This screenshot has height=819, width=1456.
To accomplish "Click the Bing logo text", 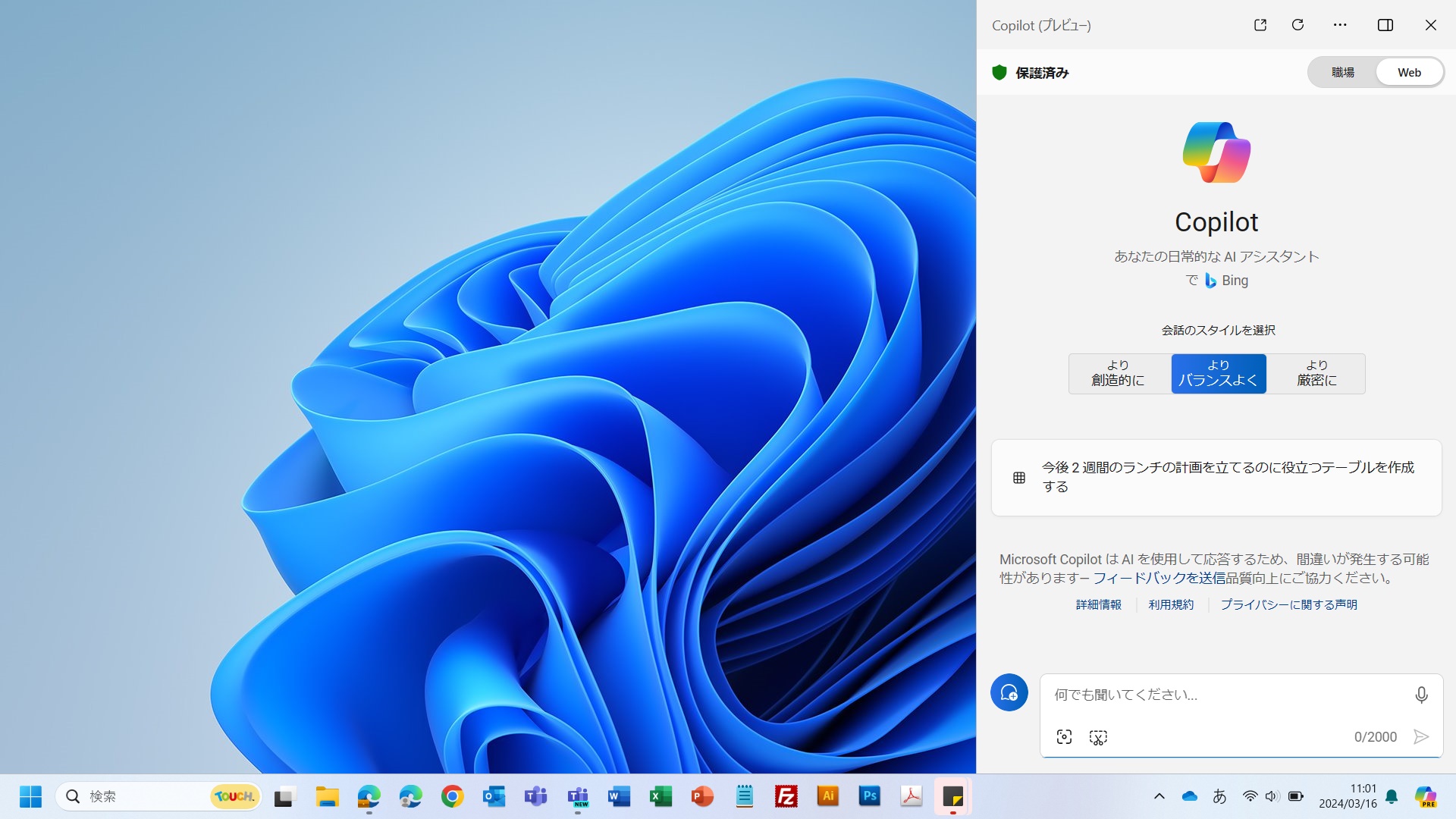I will coord(1226,281).
